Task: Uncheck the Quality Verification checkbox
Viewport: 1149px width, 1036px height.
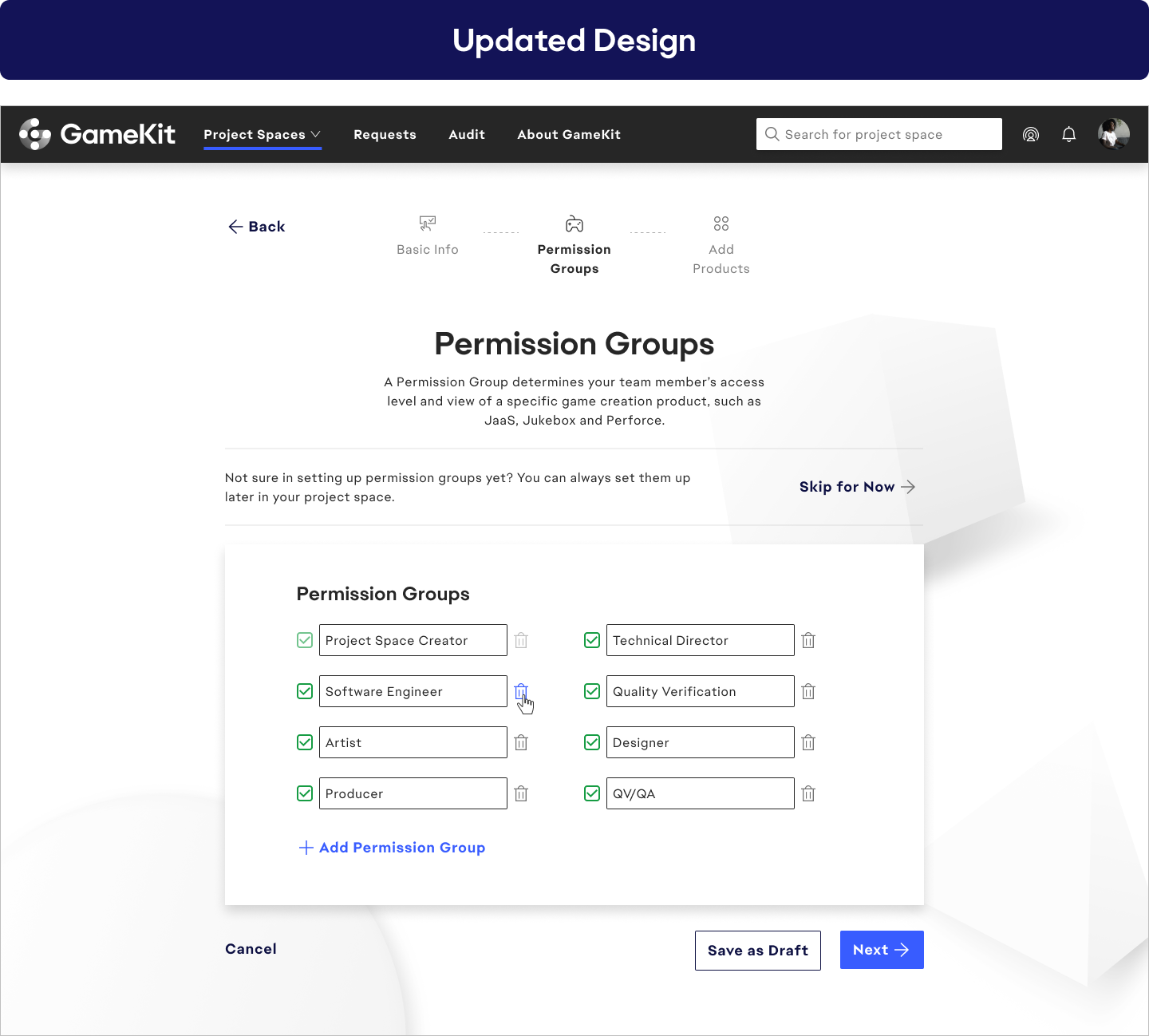Action: [x=592, y=691]
